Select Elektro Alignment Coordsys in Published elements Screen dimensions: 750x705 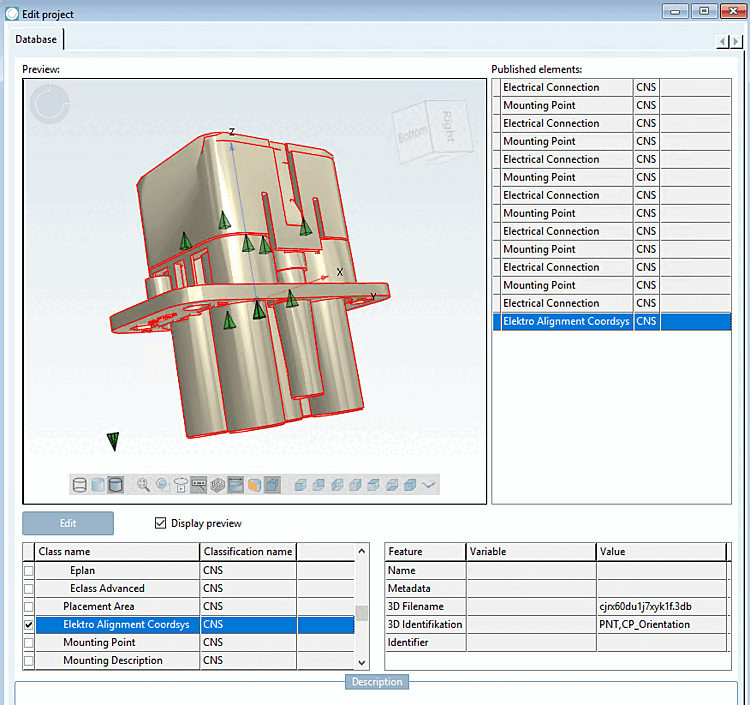click(566, 322)
